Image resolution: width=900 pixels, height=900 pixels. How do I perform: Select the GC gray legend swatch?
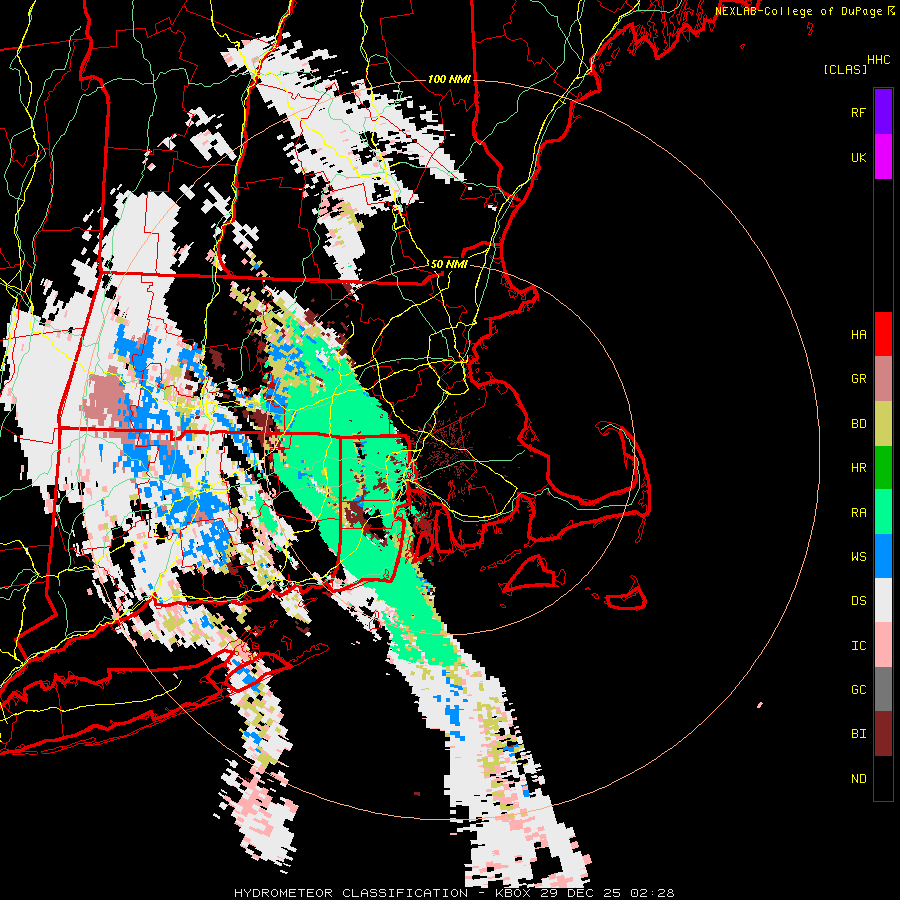tap(883, 689)
